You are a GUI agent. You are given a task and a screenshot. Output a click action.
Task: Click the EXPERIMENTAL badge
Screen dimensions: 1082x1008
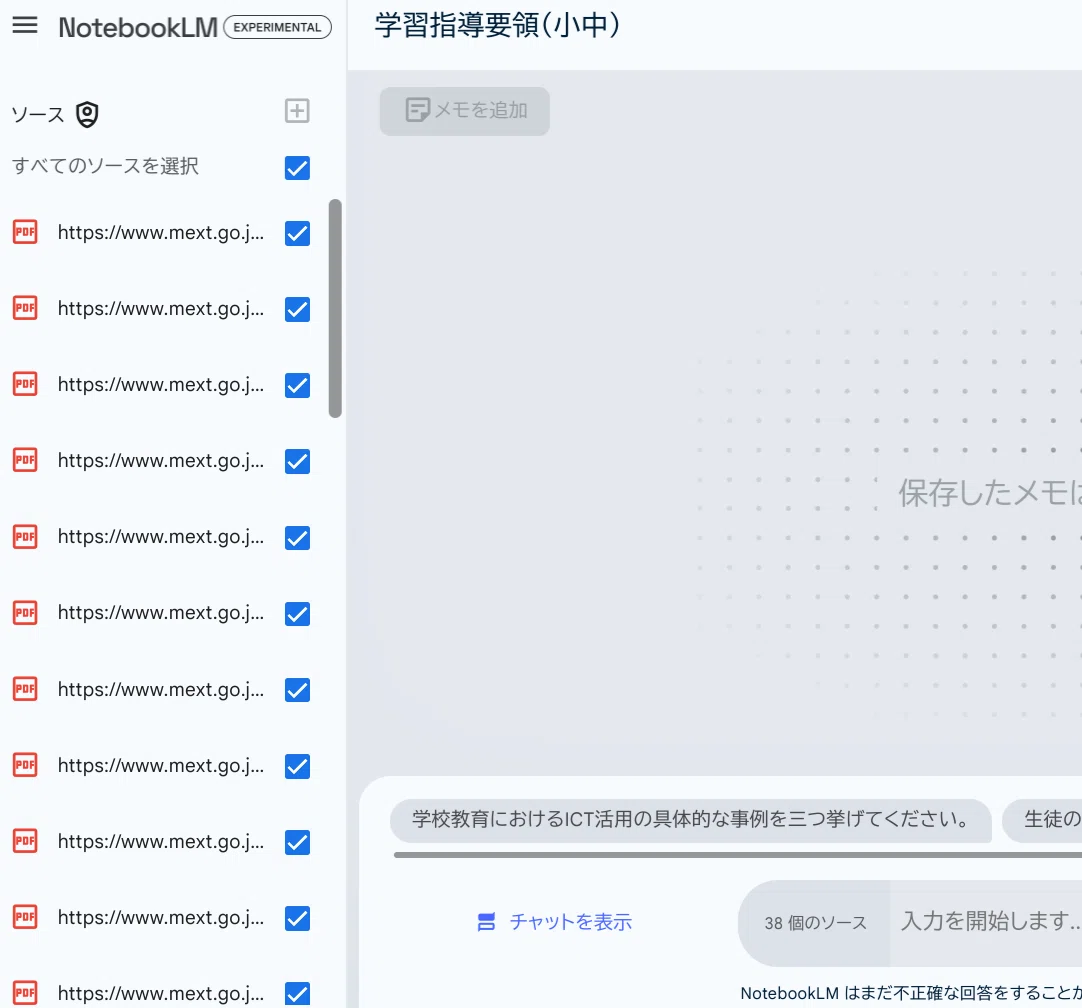click(x=277, y=27)
